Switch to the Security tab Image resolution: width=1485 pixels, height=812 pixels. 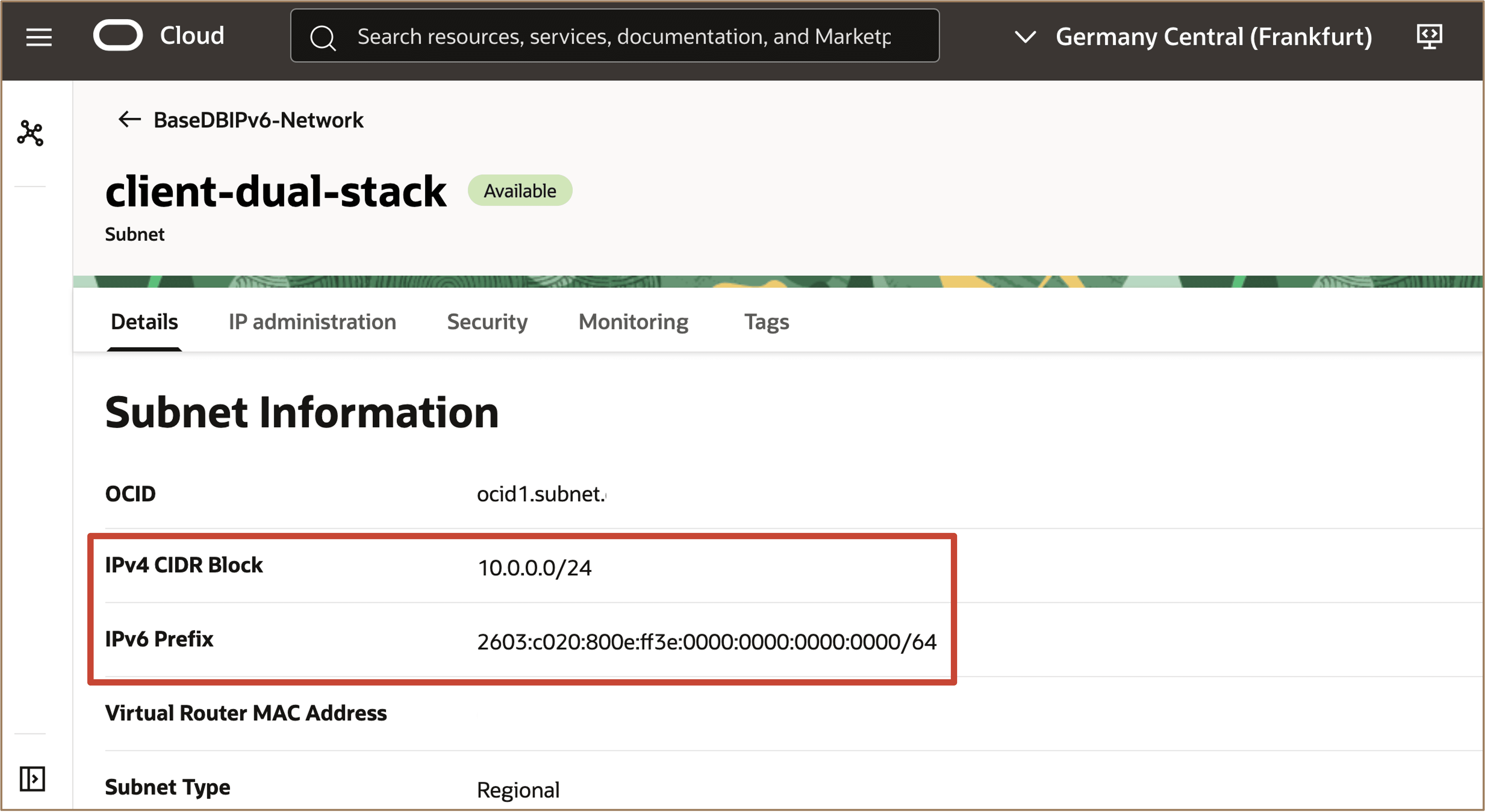coord(487,322)
